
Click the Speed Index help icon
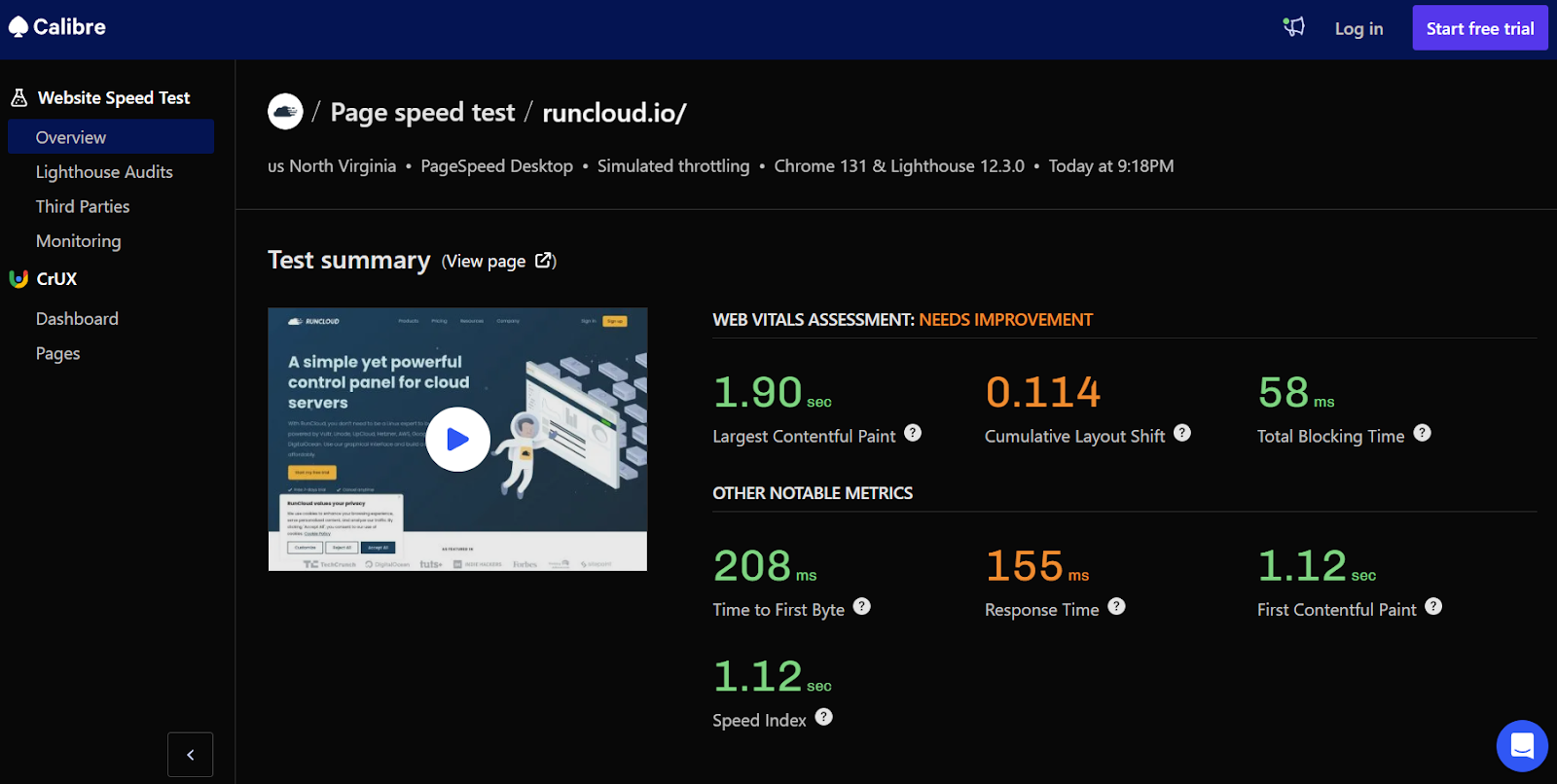(x=824, y=717)
